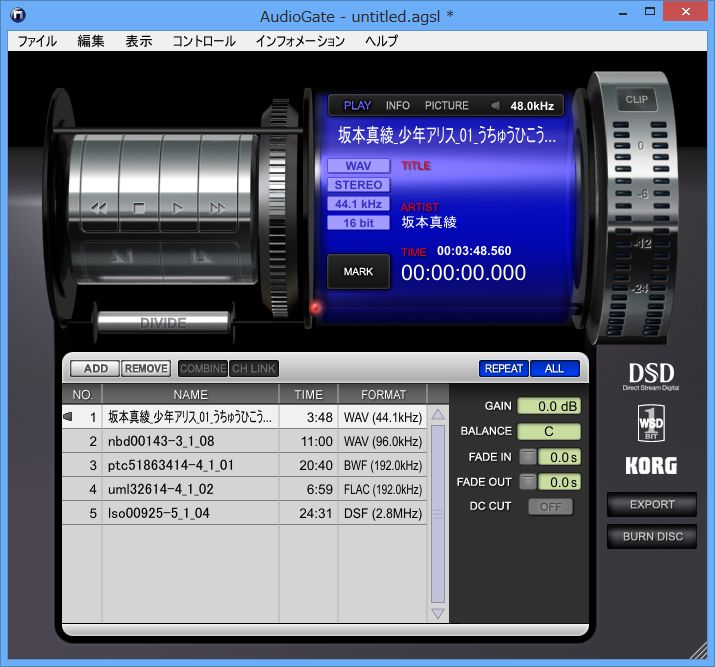Select song ptc51863414-4_1_01
Image resolution: width=715 pixels, height=667 pixels.
244,465
